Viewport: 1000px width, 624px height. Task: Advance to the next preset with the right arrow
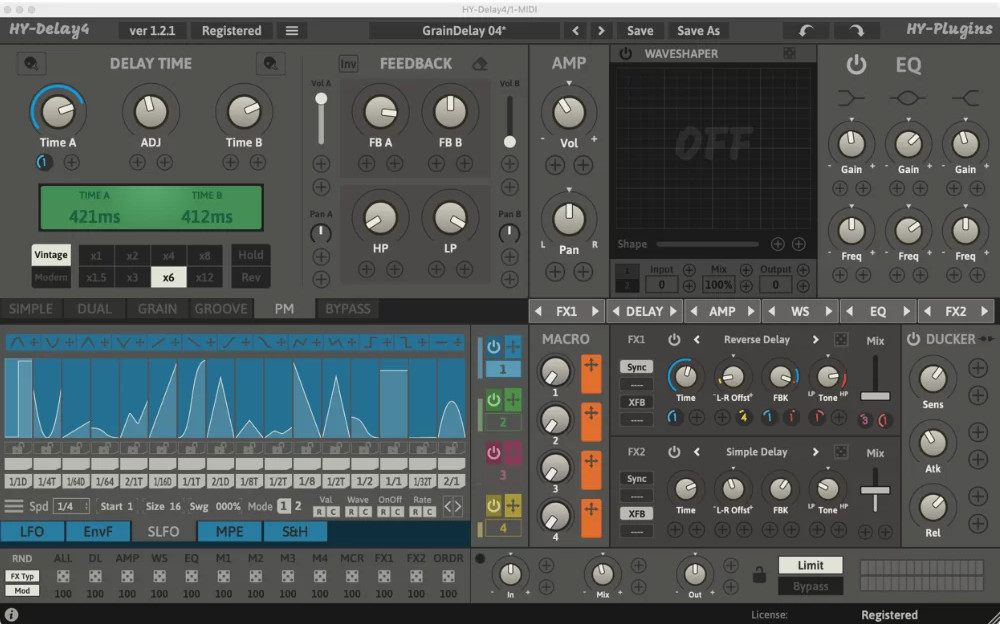[x=600, y=30]
